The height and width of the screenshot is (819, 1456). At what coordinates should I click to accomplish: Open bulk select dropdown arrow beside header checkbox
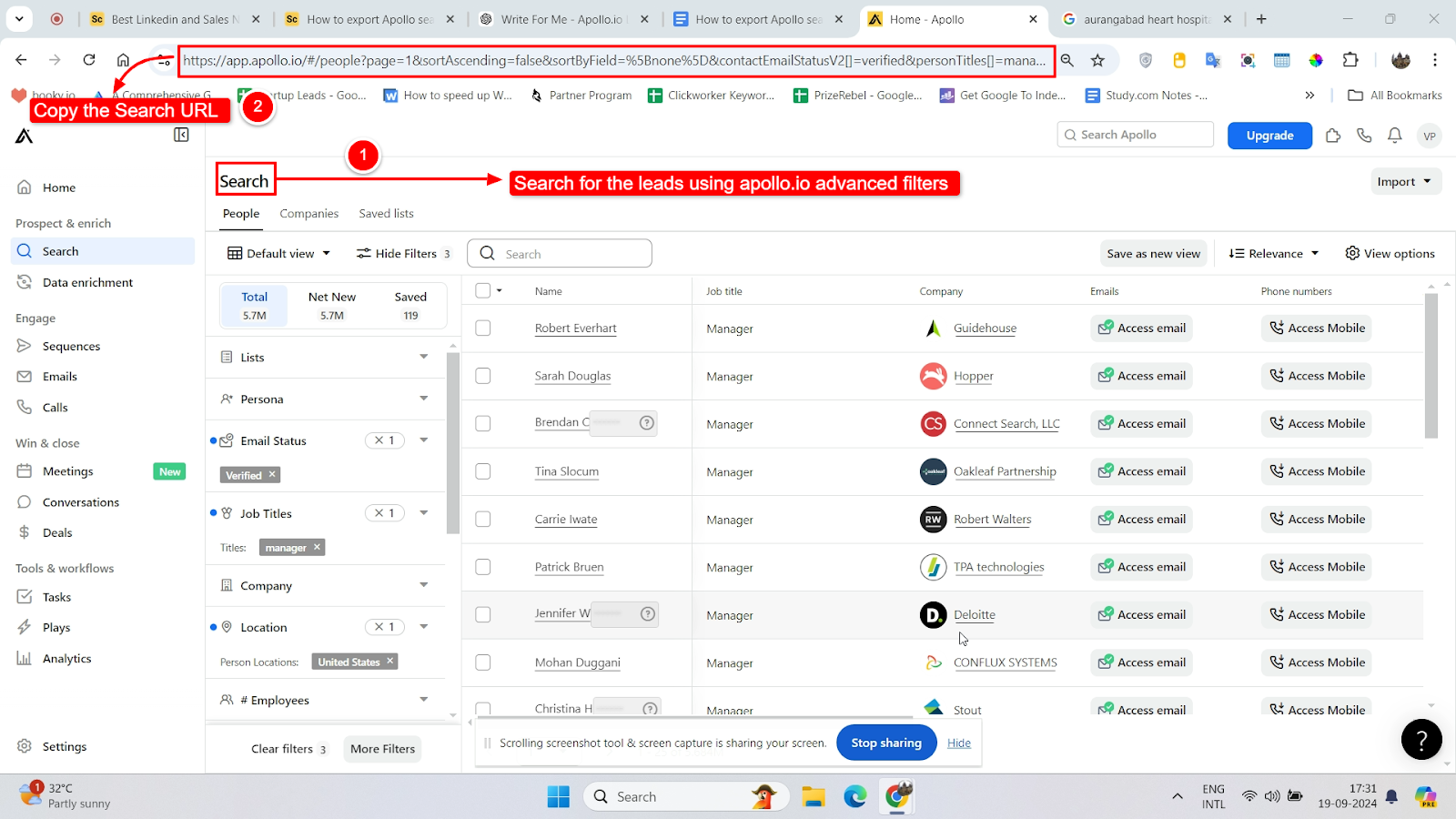pyautogui.click(x=500, y=290)
